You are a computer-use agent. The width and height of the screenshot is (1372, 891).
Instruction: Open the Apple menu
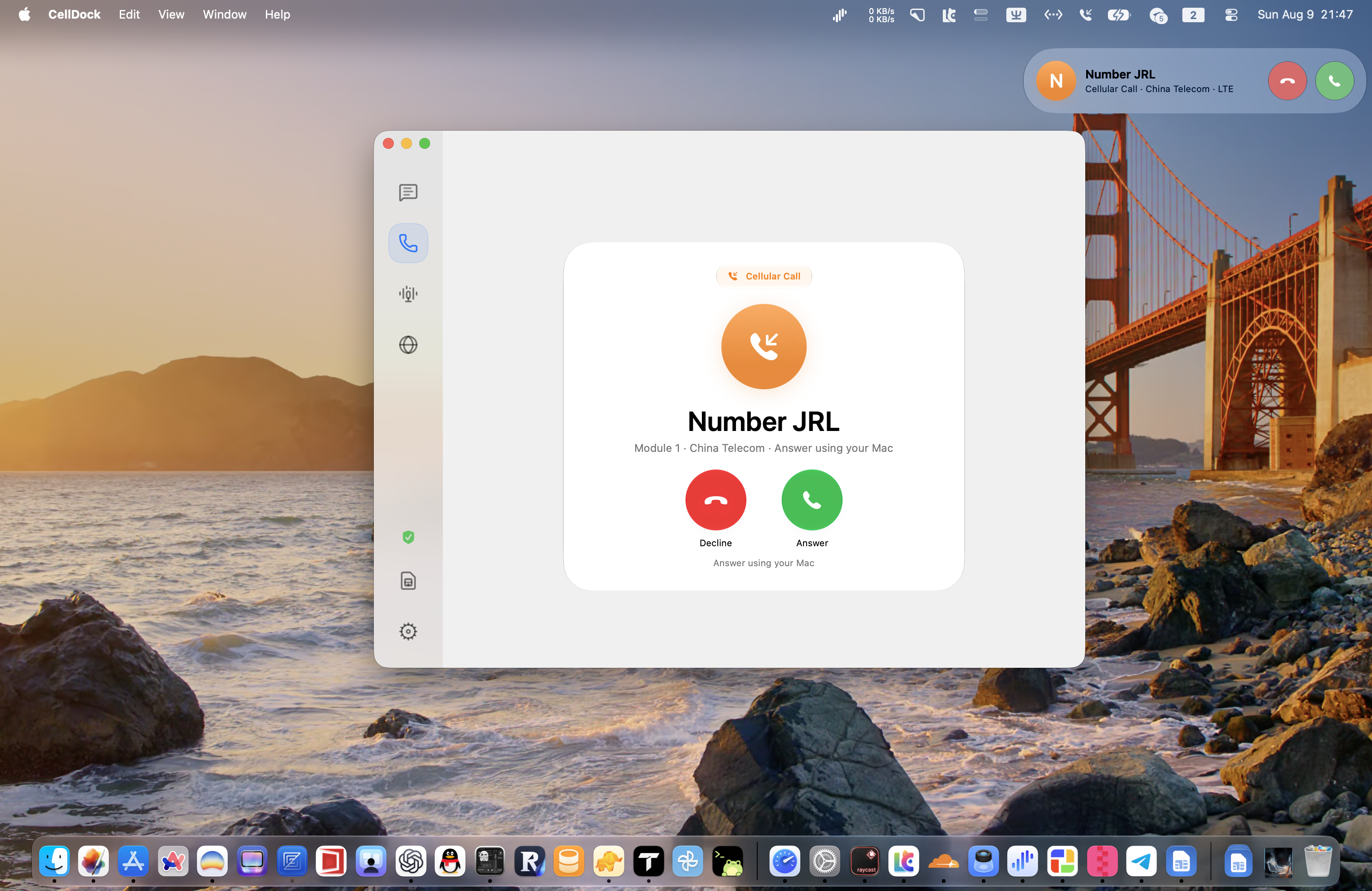click(24, 15)
